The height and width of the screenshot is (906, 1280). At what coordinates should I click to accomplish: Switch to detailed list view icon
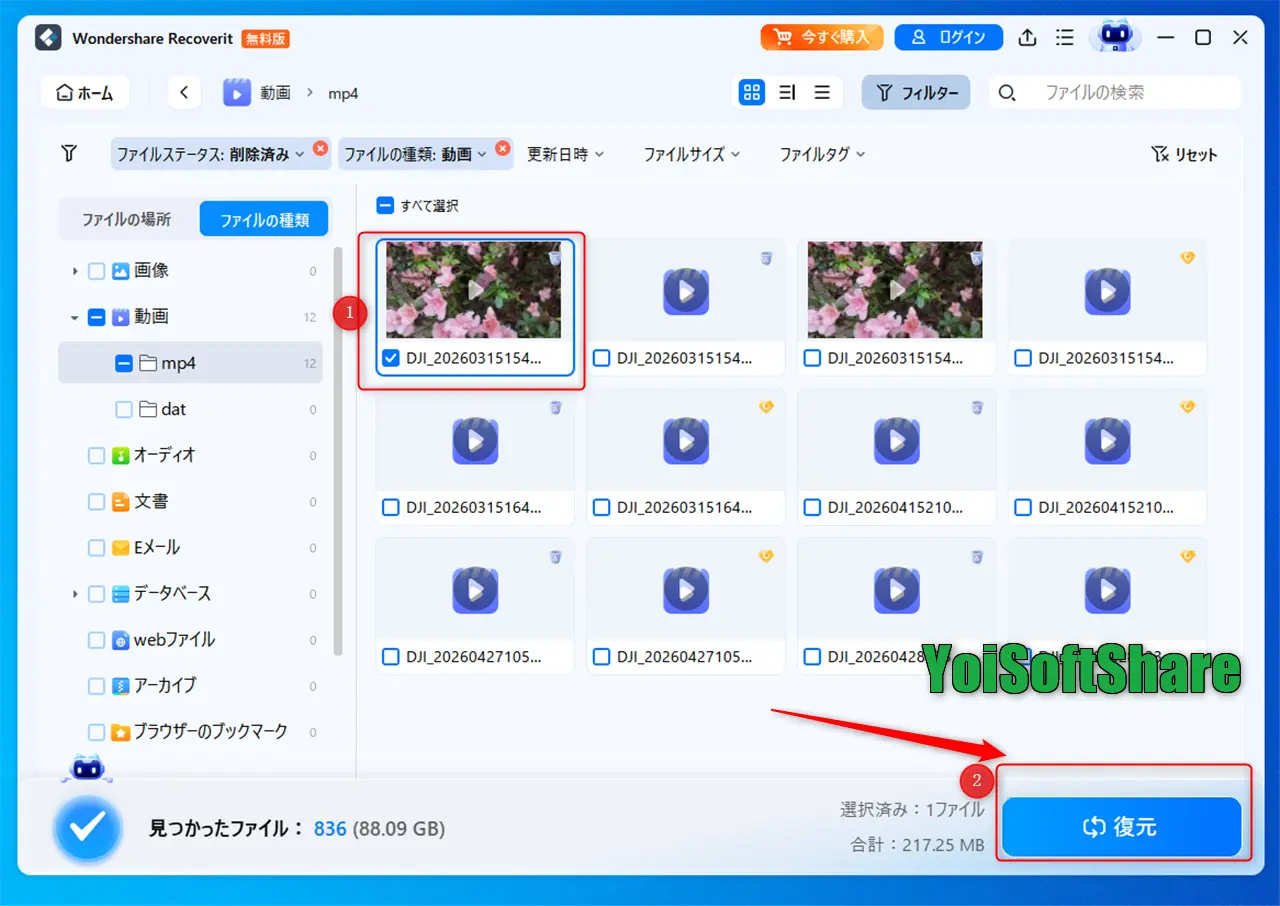pyautogui.click(x=787, y=93)
